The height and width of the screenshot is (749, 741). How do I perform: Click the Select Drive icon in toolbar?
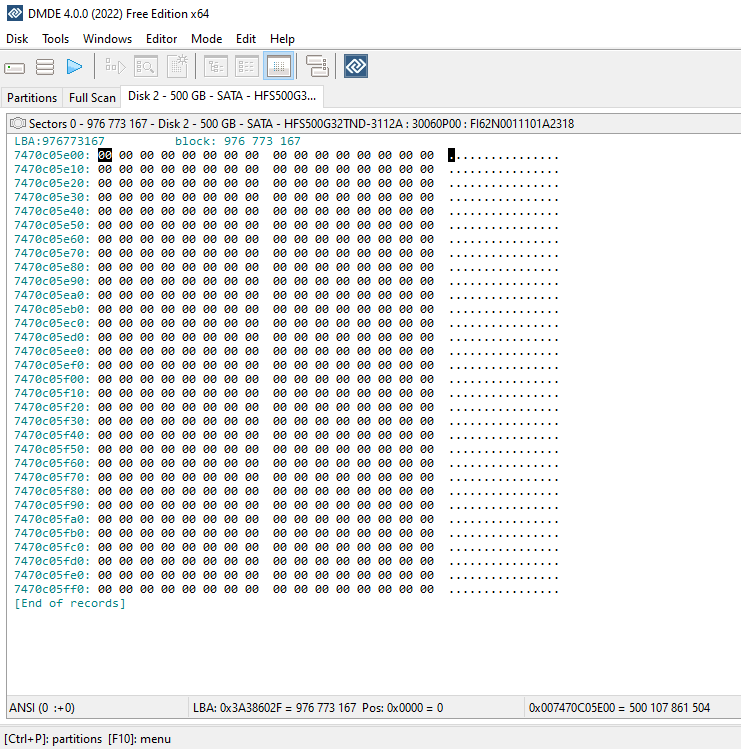(14, 67)
